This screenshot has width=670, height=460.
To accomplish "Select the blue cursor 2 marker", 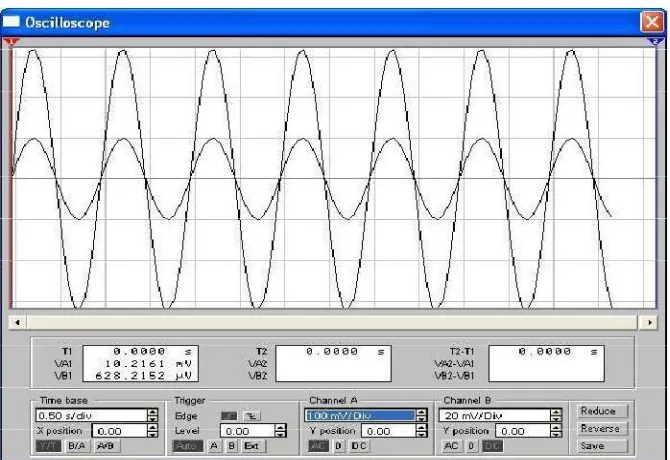I will 654,41.
